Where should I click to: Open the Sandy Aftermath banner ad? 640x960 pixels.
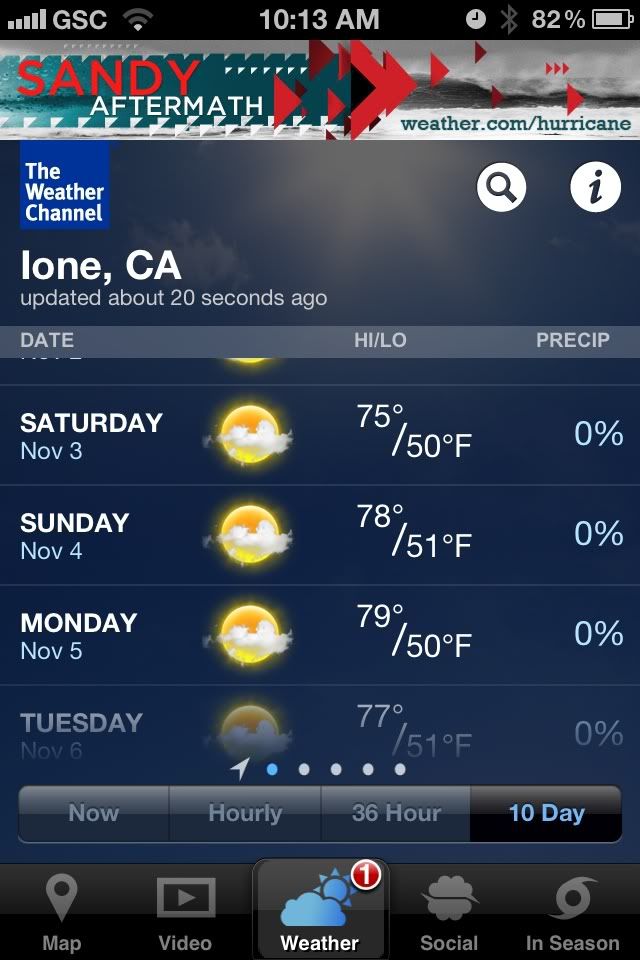pos(320,90)
